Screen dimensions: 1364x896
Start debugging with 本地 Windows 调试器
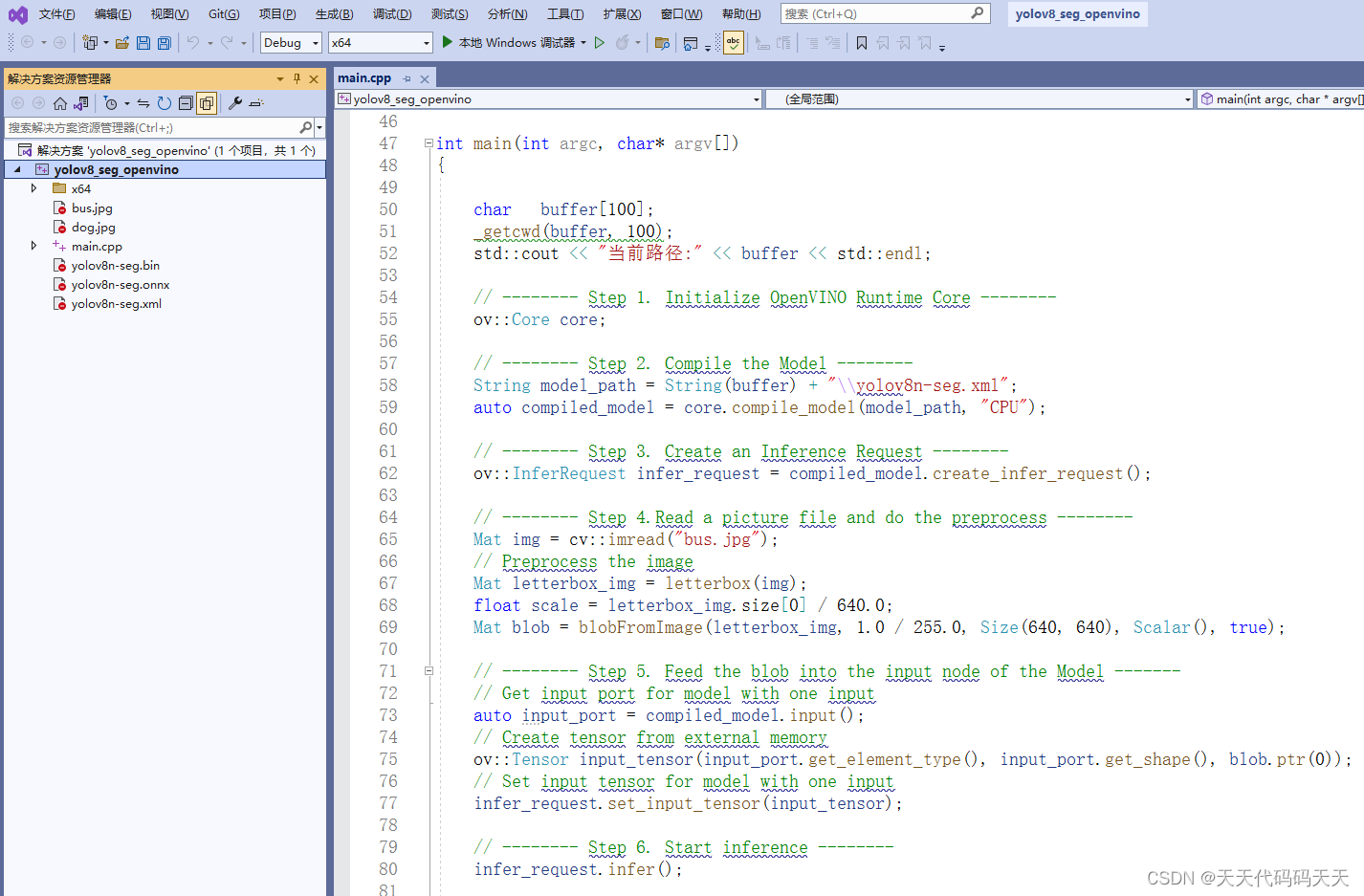click(x=509, y=42)
